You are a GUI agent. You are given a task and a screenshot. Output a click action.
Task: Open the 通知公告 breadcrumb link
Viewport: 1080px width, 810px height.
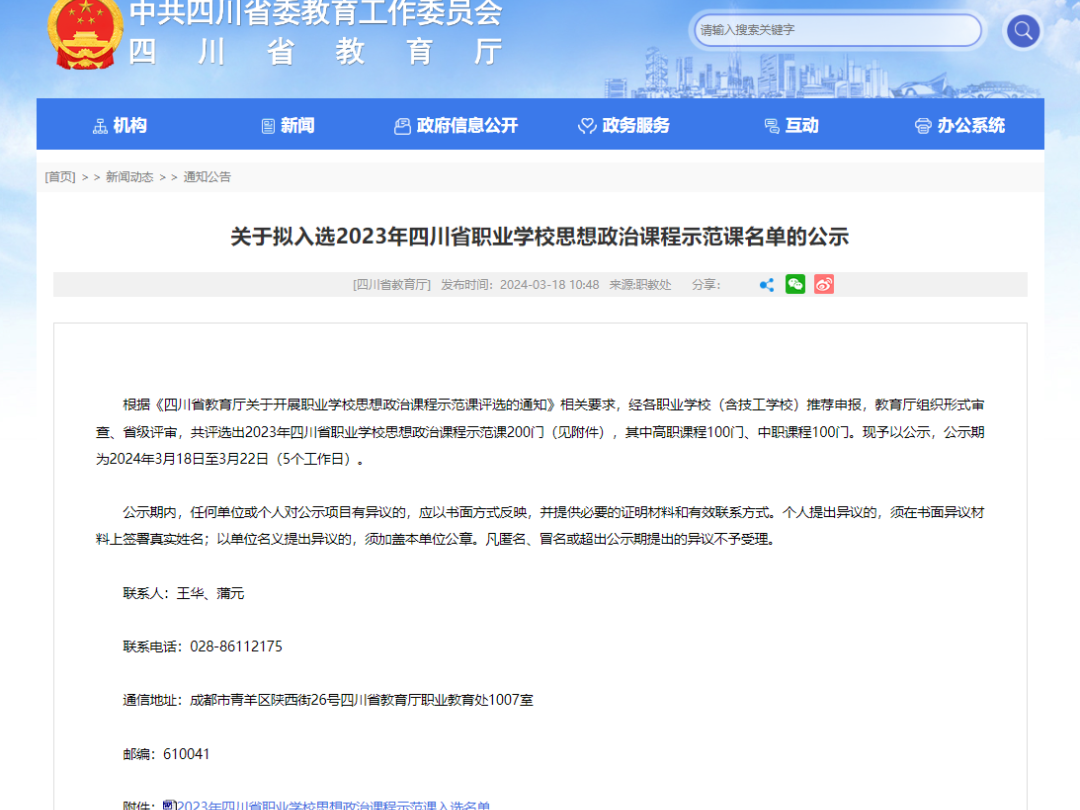207,177
